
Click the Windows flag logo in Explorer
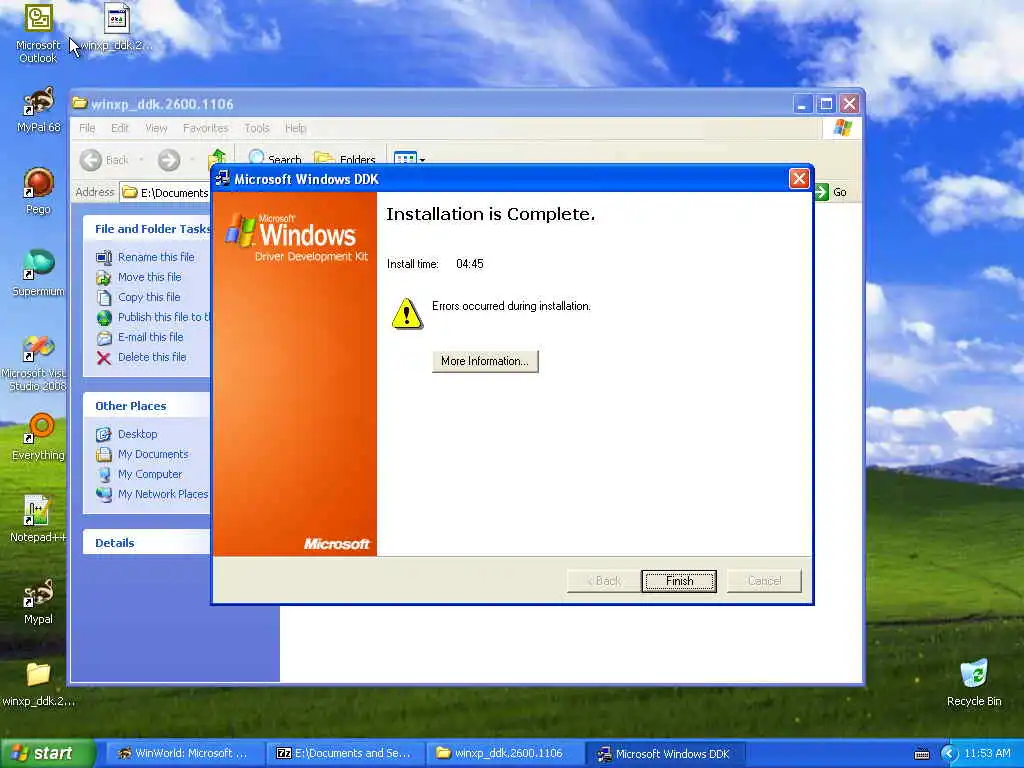coord(842,128)
